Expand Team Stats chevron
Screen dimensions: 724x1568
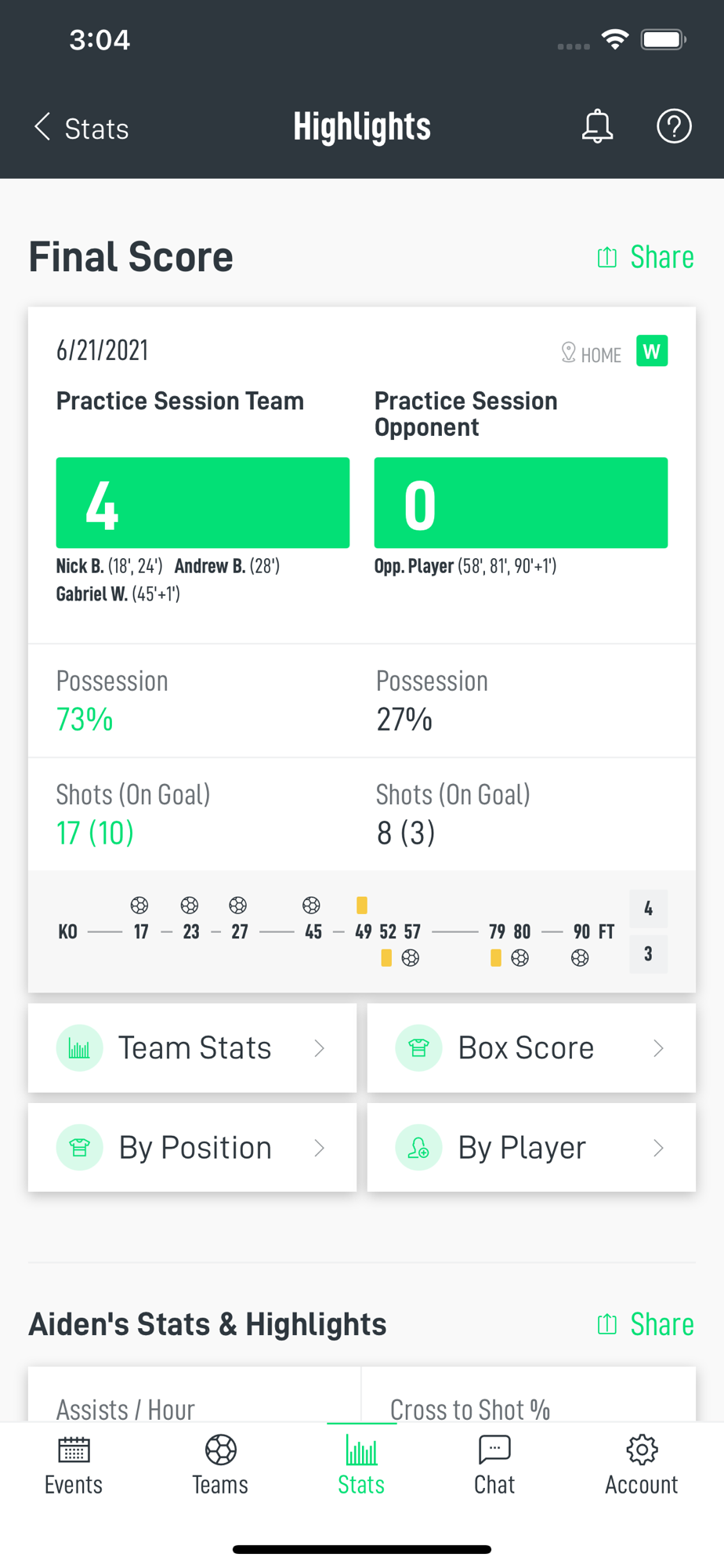(x=319, y=1048)
